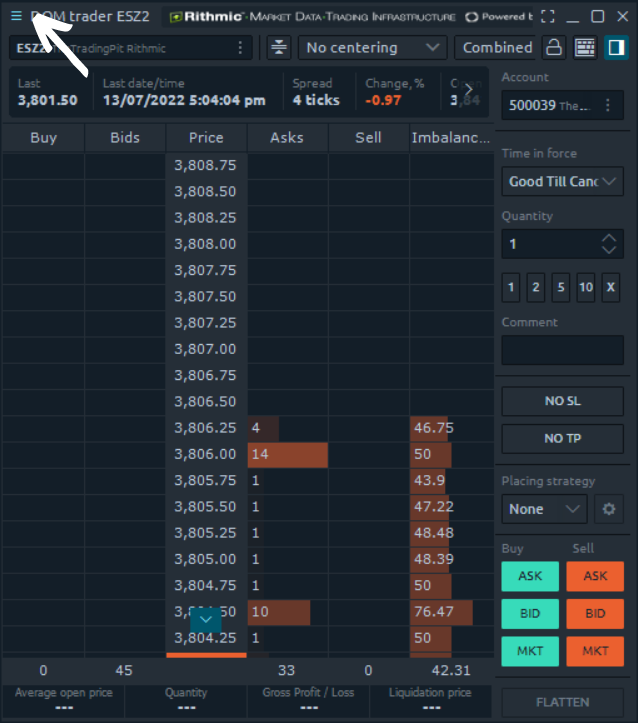638x723 pixels.
Task: Toggle the panel lock icon
Action: click(553, 47)
